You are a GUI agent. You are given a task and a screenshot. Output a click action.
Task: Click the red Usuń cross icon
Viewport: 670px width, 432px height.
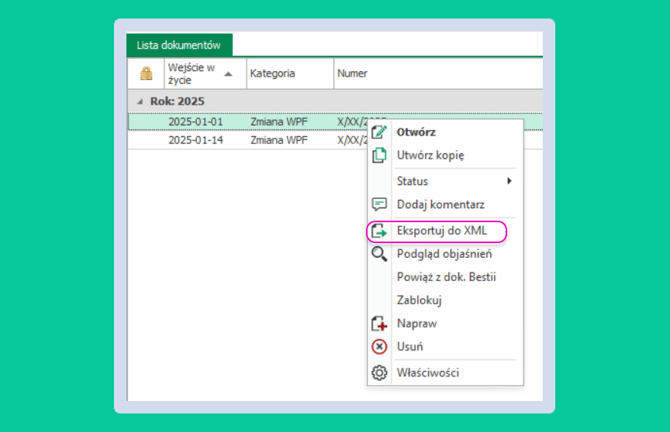379,347
